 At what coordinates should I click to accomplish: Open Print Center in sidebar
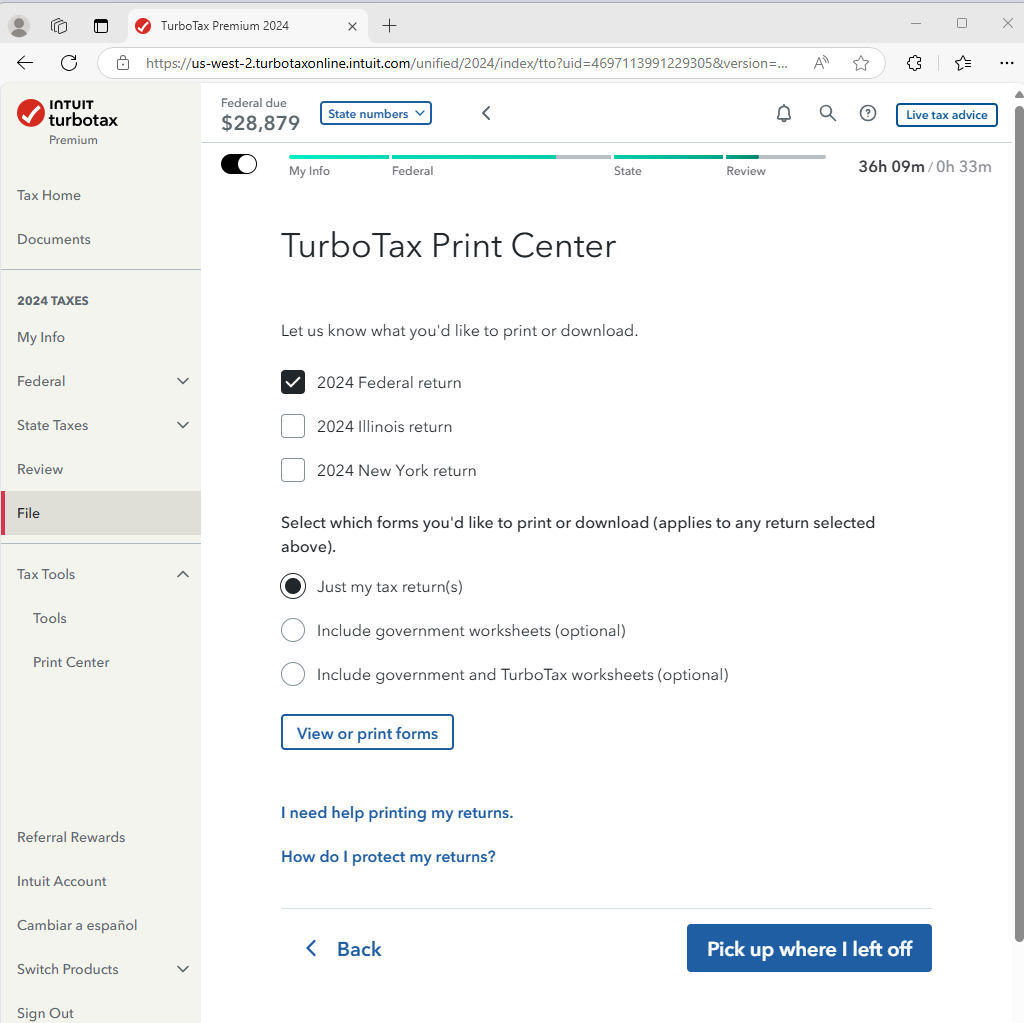[x=71, y=662]
